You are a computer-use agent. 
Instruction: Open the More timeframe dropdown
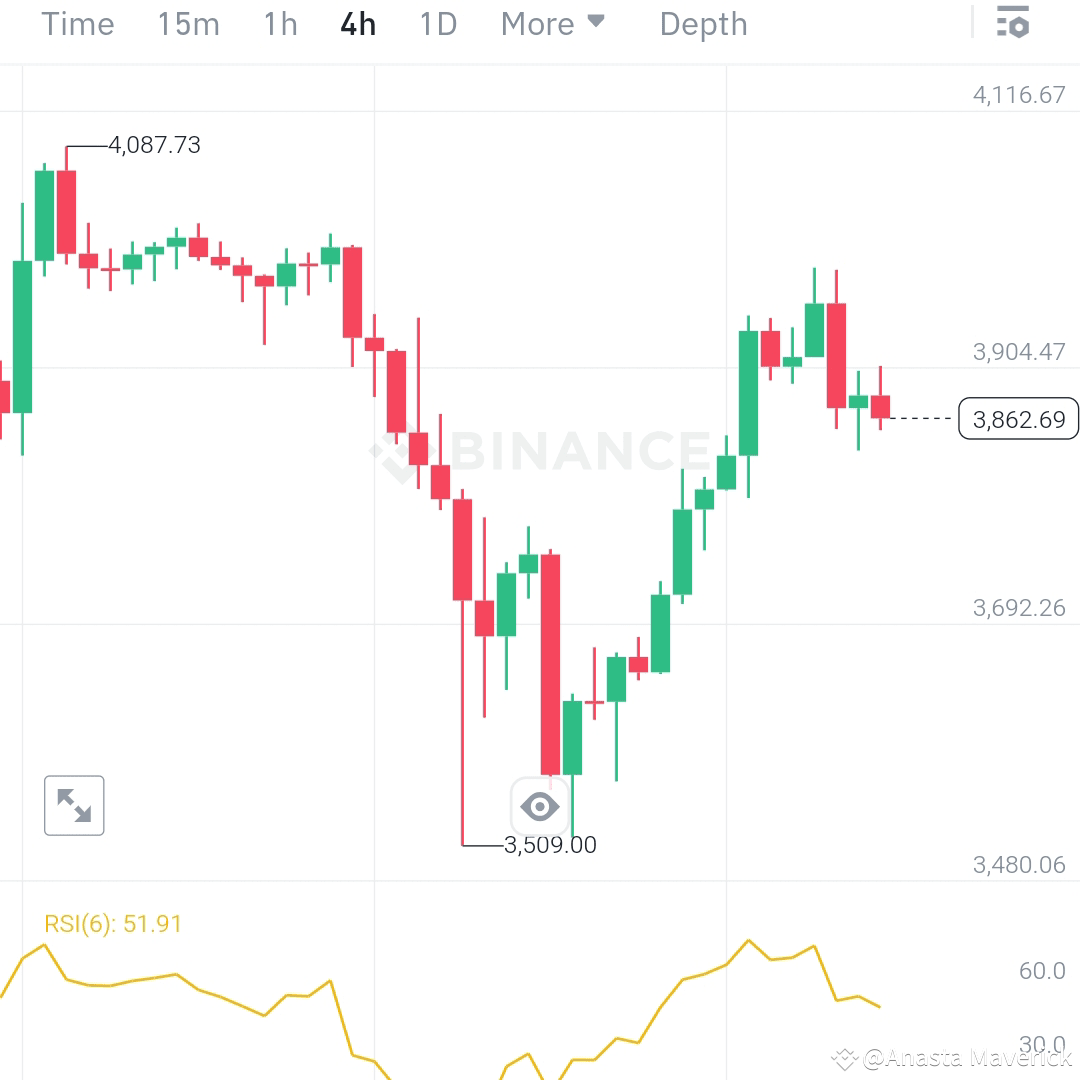point(553,24)
